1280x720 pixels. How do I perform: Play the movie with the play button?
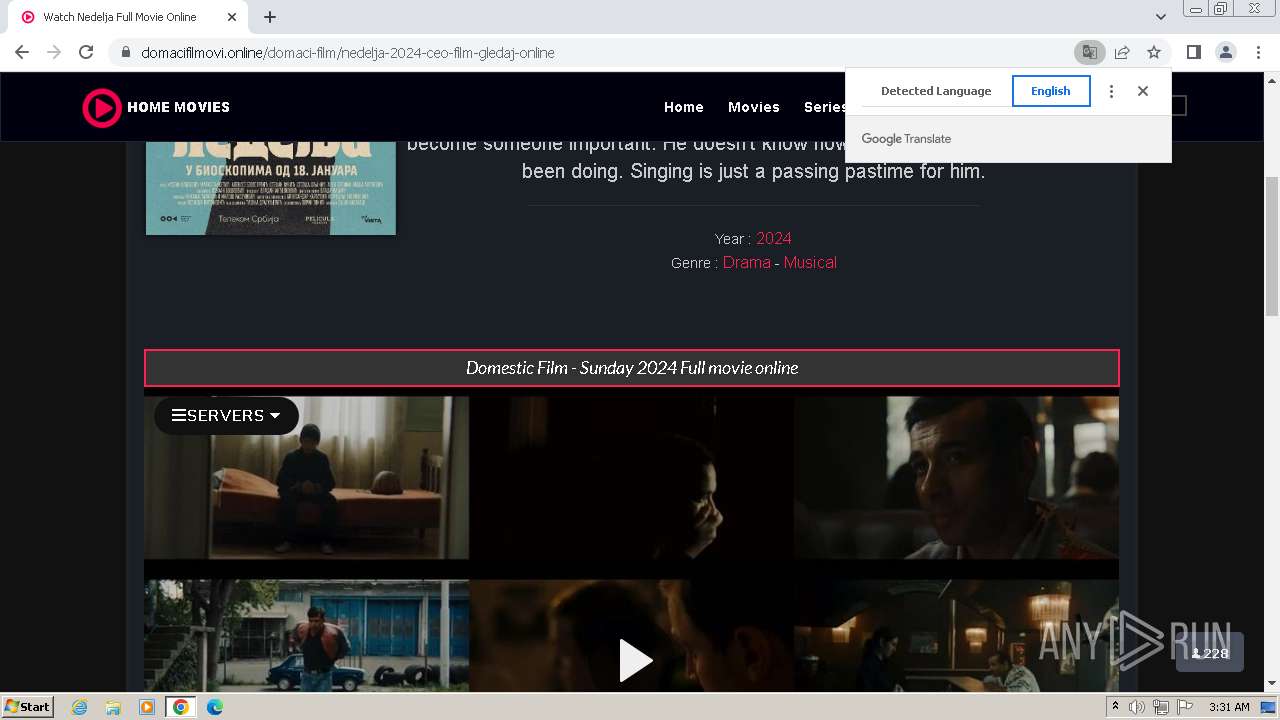point(635,660)
